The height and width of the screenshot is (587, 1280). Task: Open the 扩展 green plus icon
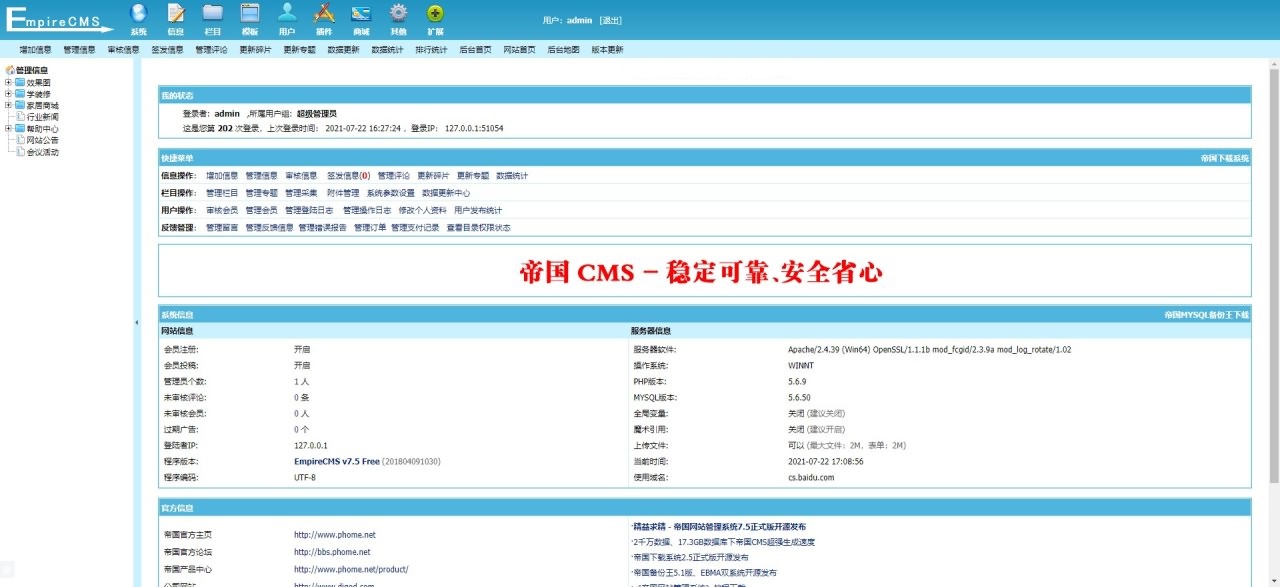tap(435, 13)
